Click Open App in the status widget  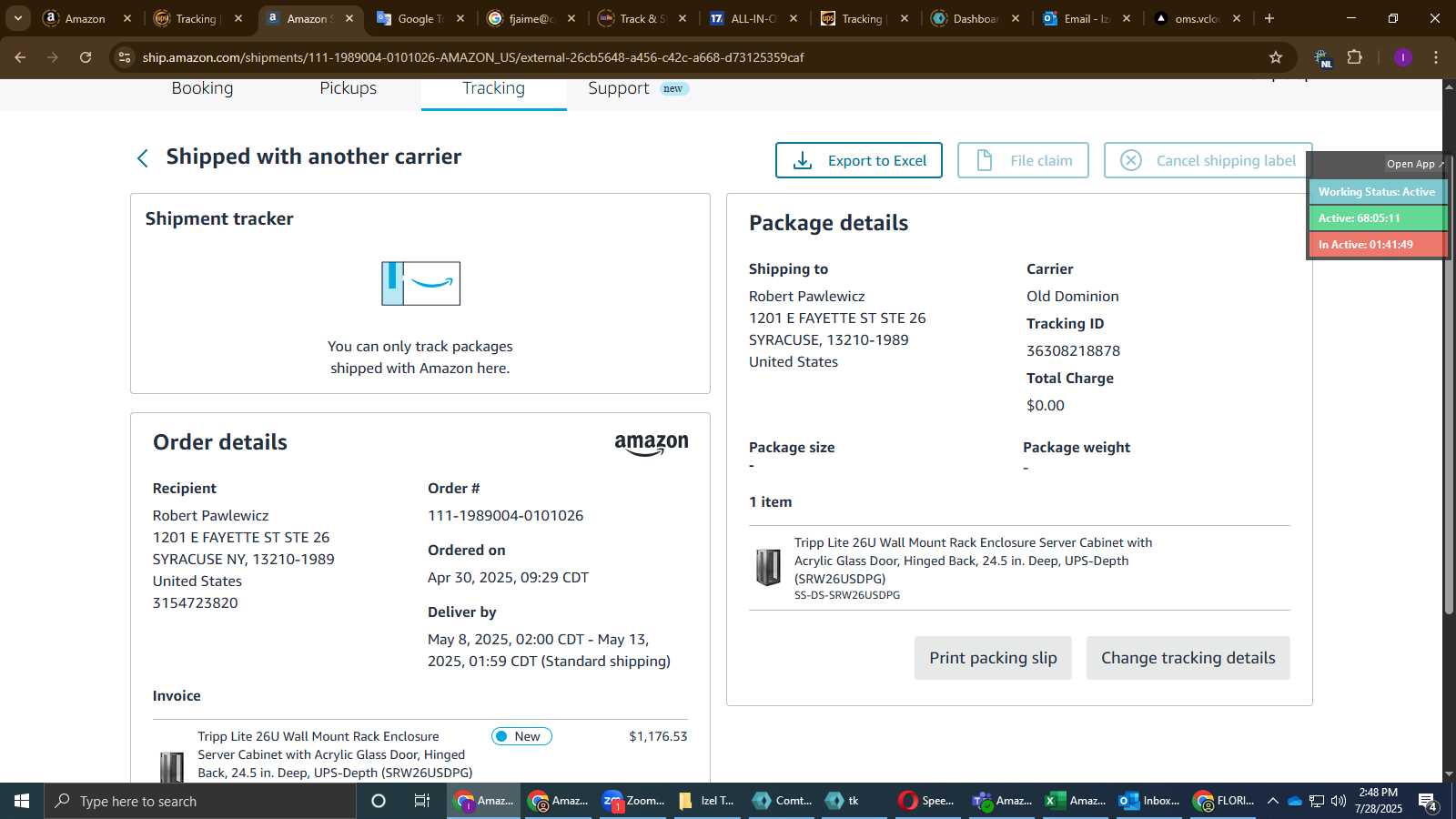1413,164
